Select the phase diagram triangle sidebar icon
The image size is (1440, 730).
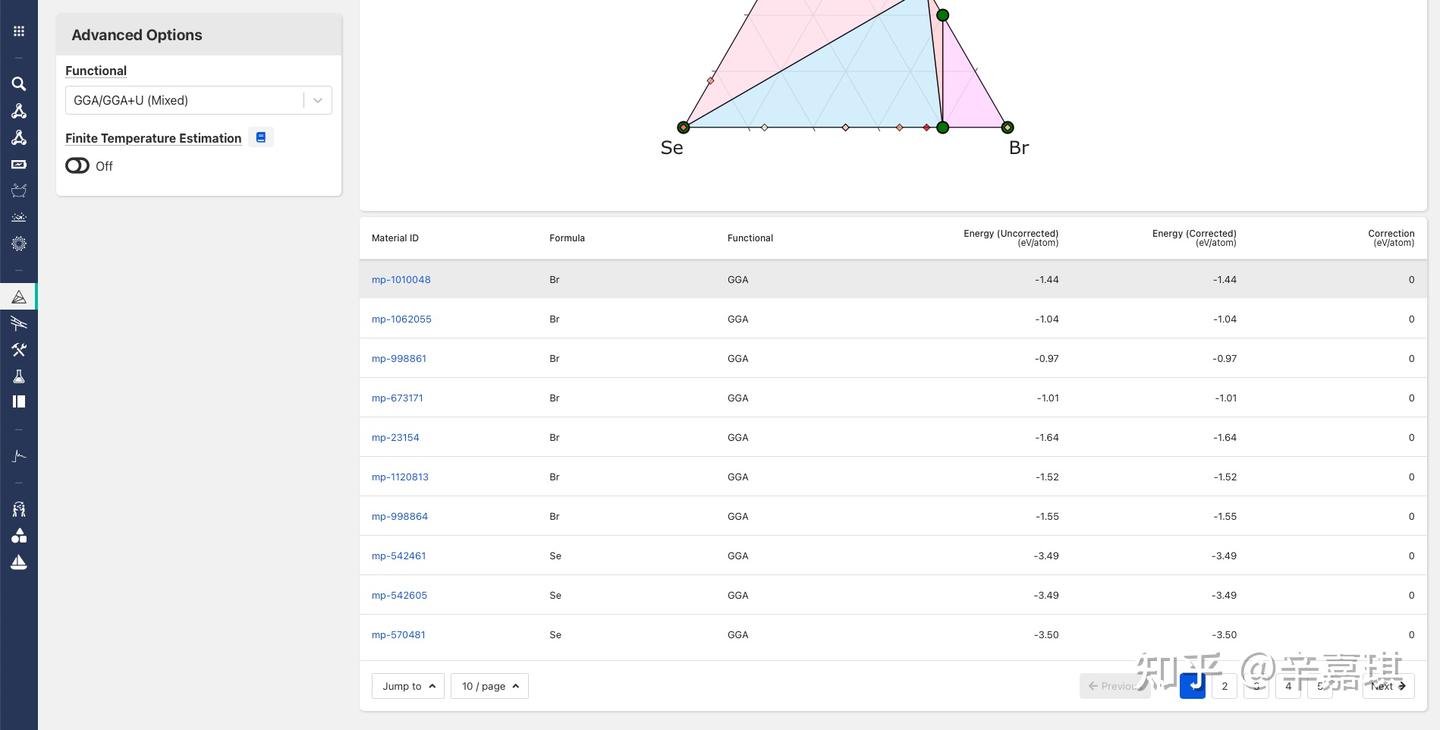coord(19,297)
